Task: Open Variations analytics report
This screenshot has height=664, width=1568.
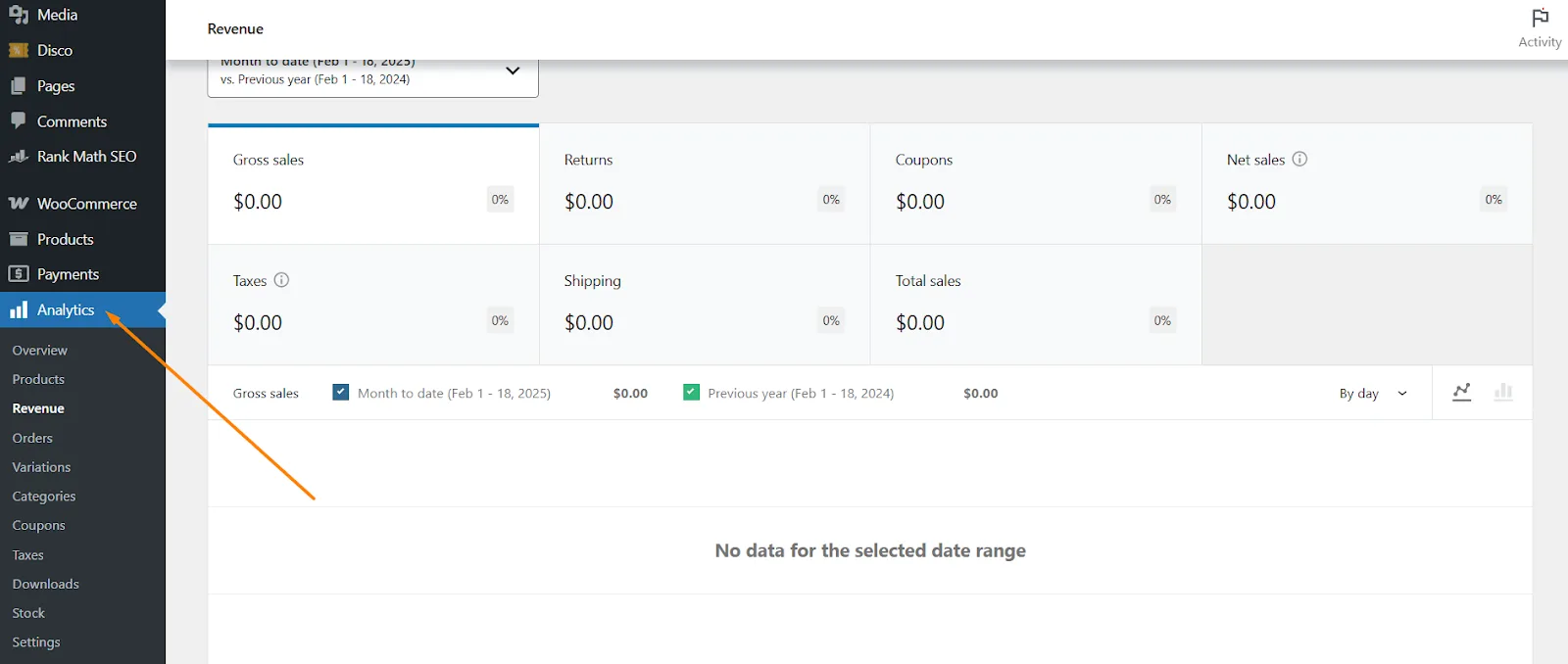Action: coord(41,467)
